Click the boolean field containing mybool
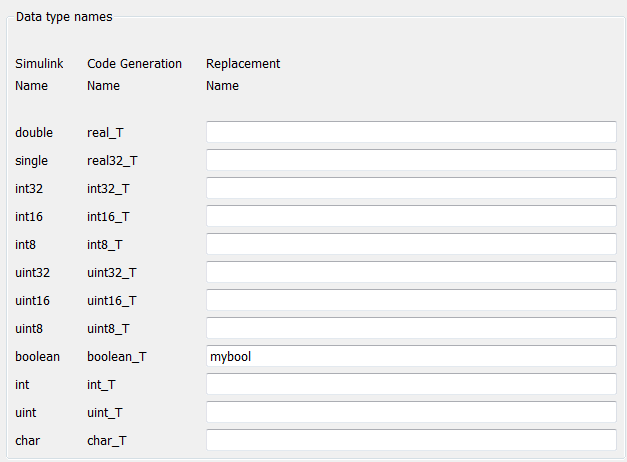Viewport: 627px width, 462px height. click(x=411, y=356)
